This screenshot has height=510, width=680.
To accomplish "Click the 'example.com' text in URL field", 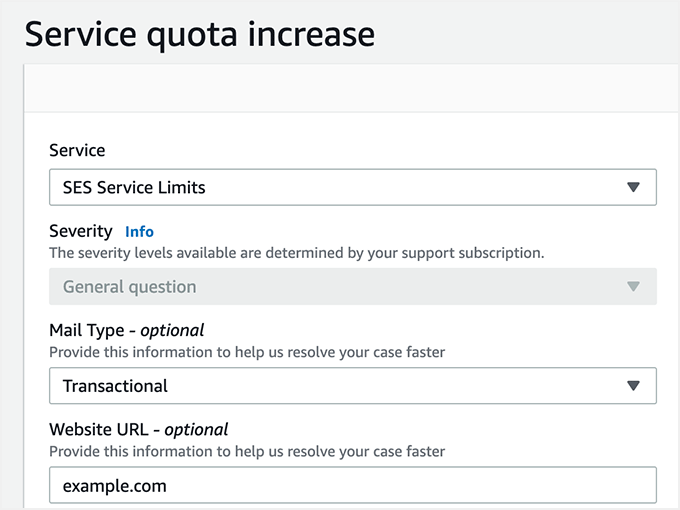I will 114,486.
